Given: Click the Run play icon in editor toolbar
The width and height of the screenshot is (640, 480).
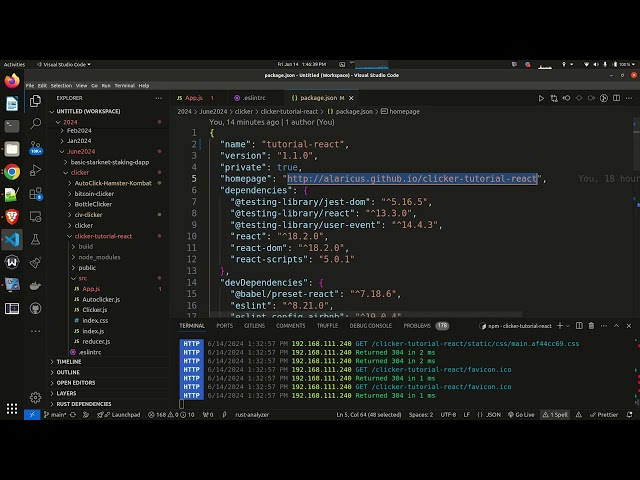Looking at the screenshot, I should pos(541,98).
